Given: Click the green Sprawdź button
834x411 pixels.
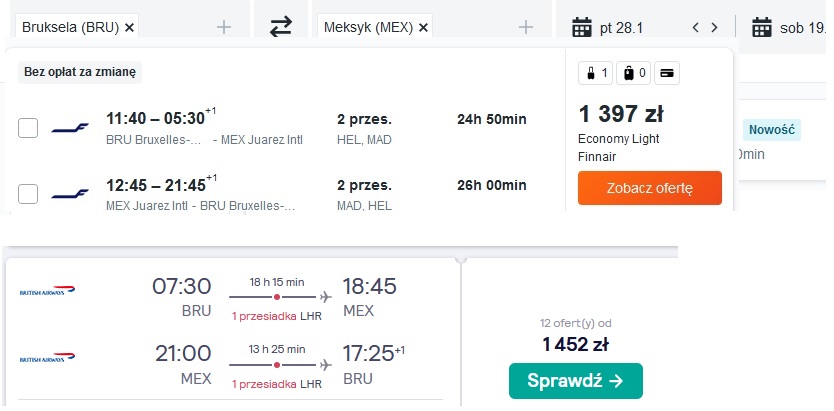Looking at the screenshot, I should pyautogui.click(x=576, y=381).
